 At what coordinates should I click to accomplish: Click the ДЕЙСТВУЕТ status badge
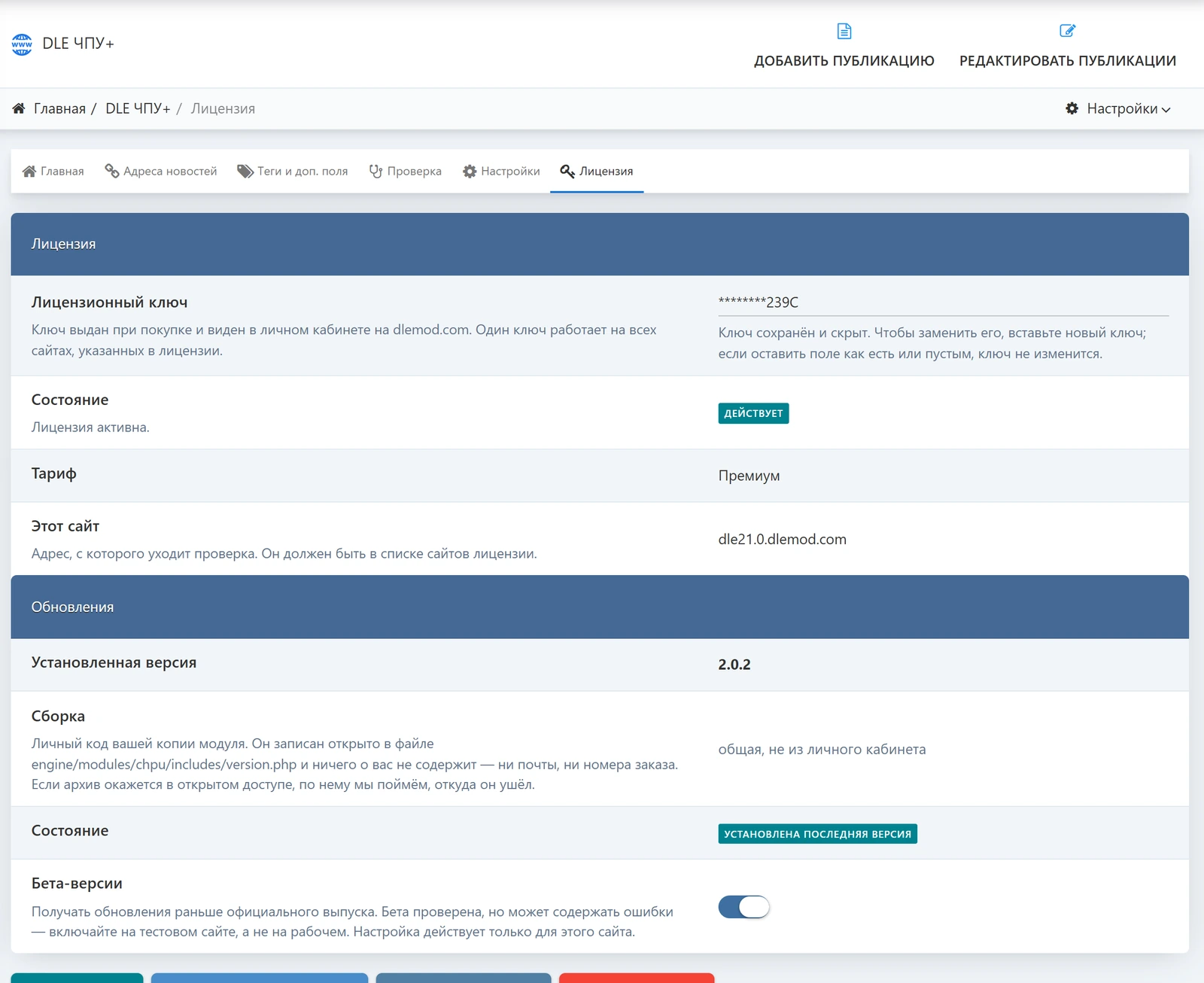click(x=753, y=413)
